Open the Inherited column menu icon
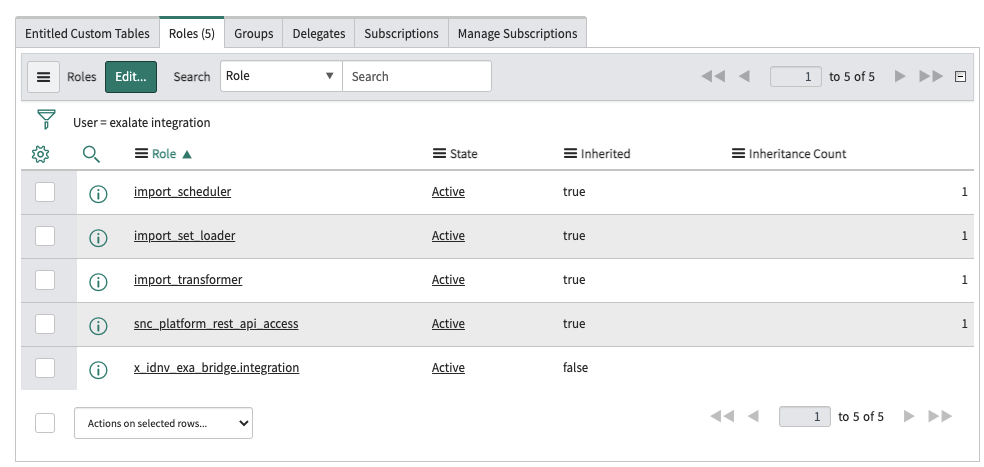 pyautogui.click(x=571, y=154)
